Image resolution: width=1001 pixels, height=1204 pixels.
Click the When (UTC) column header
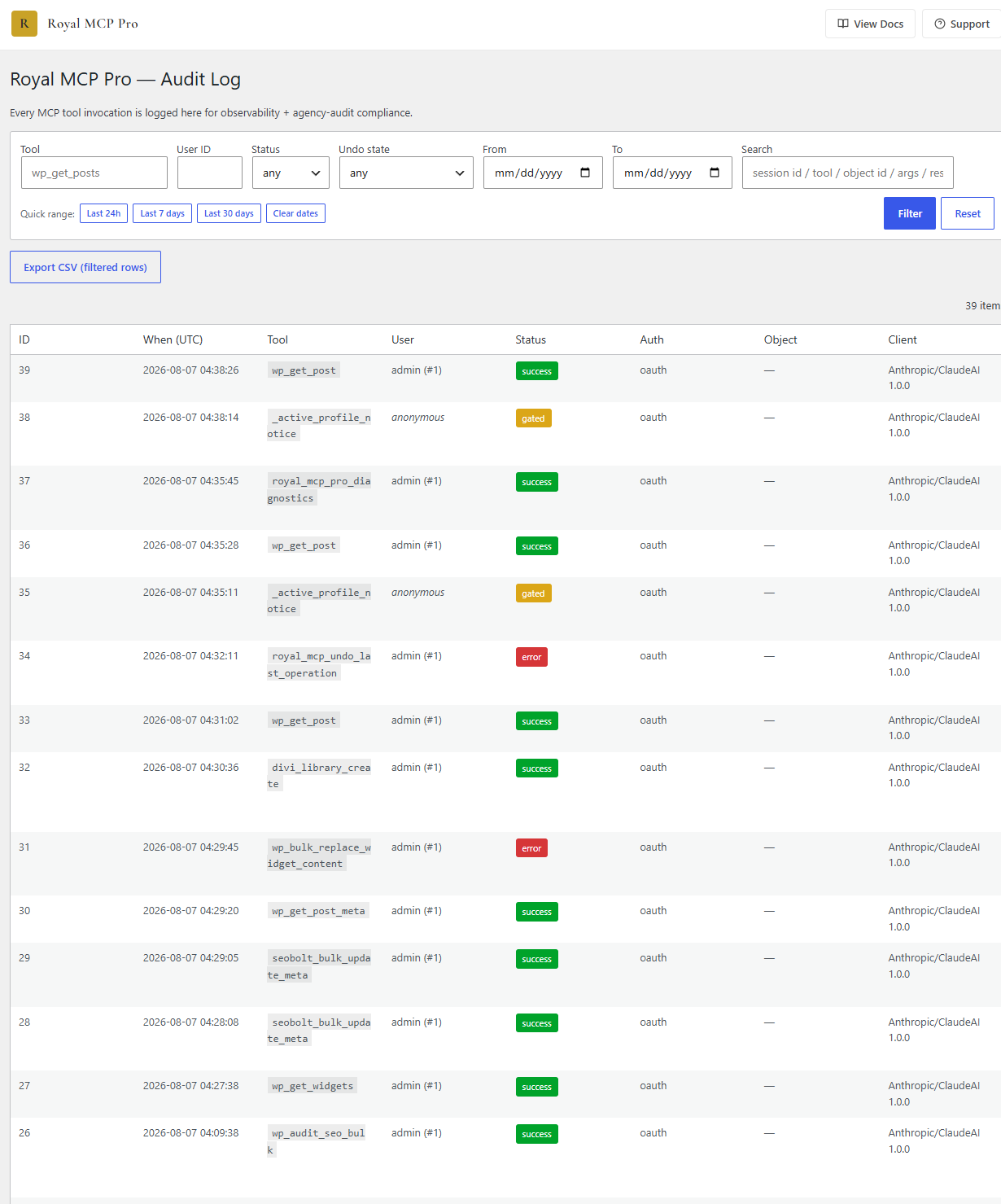tap(173, 339)
